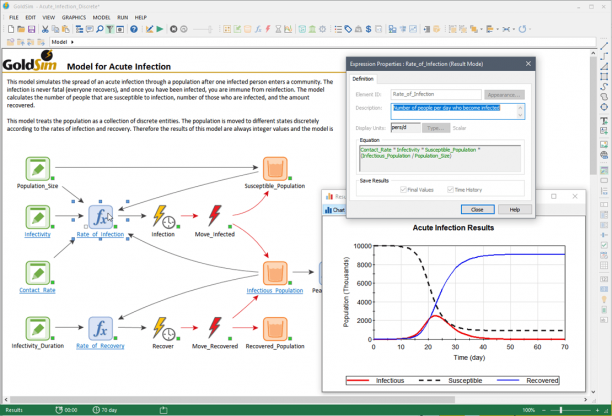Create a new model file

[11, 29]
